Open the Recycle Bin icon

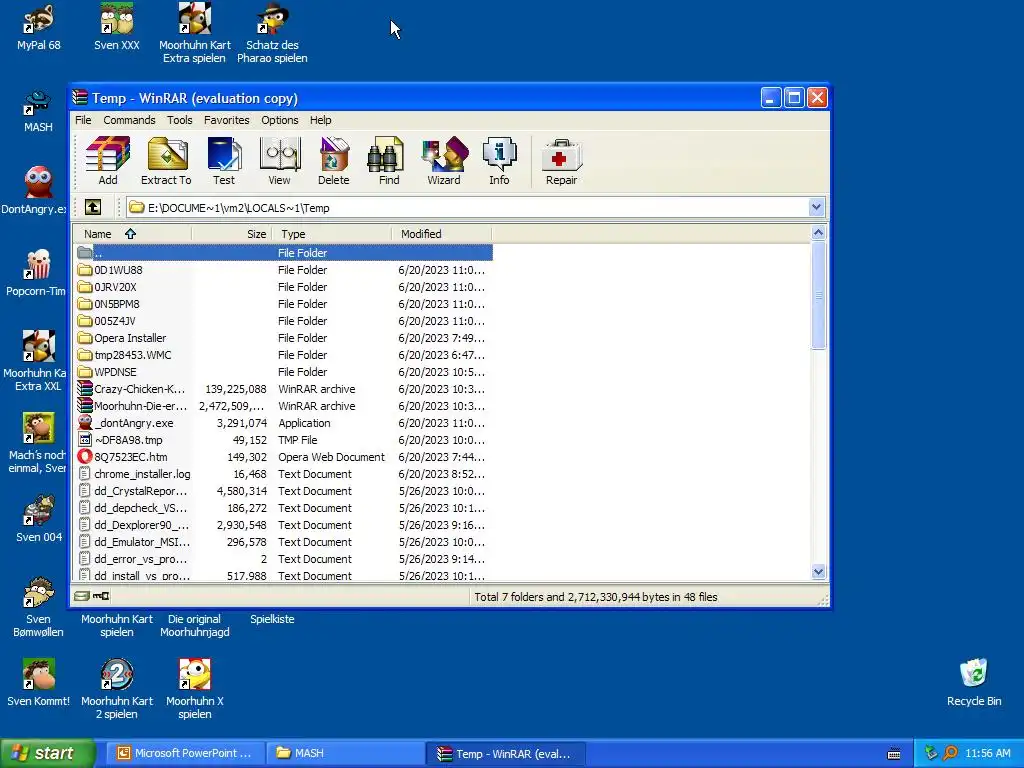click(x=974, y=683)
